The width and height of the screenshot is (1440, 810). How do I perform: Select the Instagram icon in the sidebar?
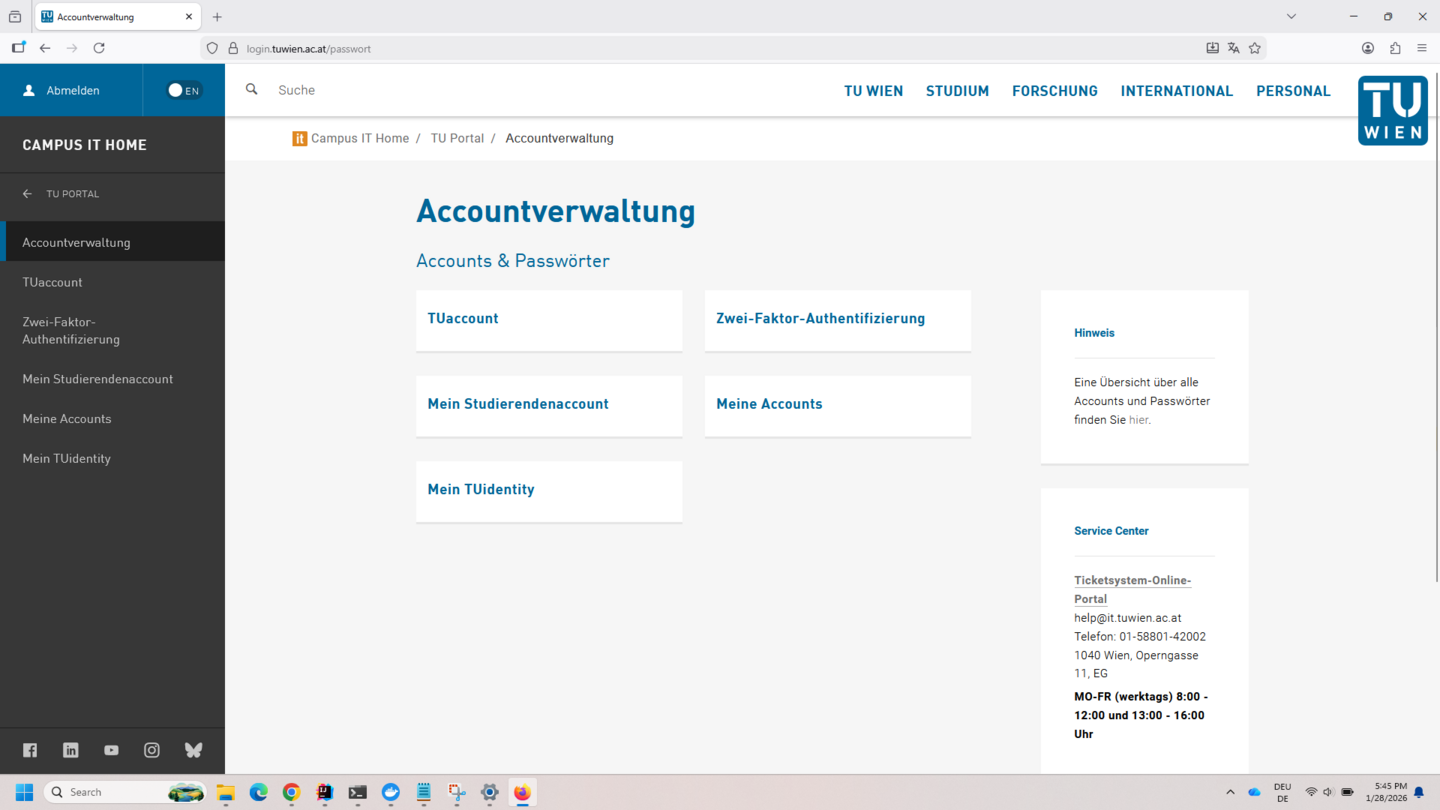click(x=152, y=750)
